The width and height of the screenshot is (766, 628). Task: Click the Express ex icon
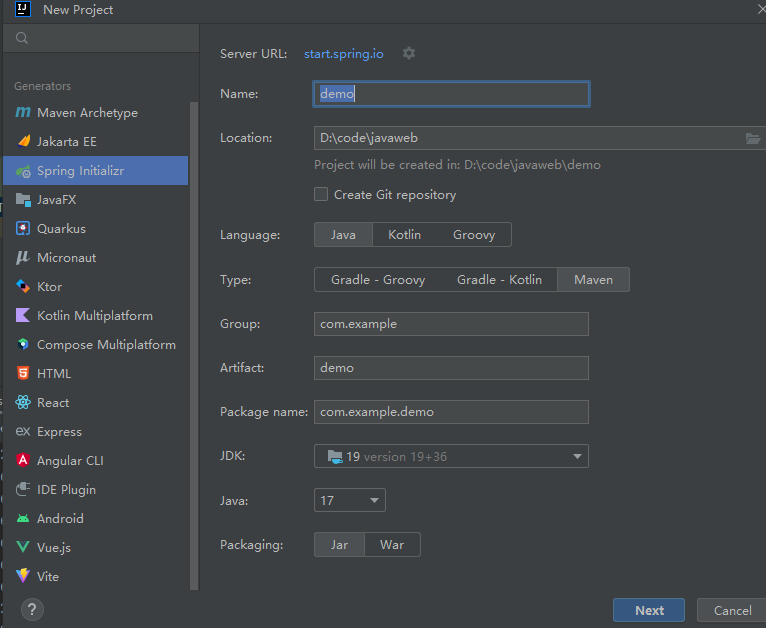[23, 432]
